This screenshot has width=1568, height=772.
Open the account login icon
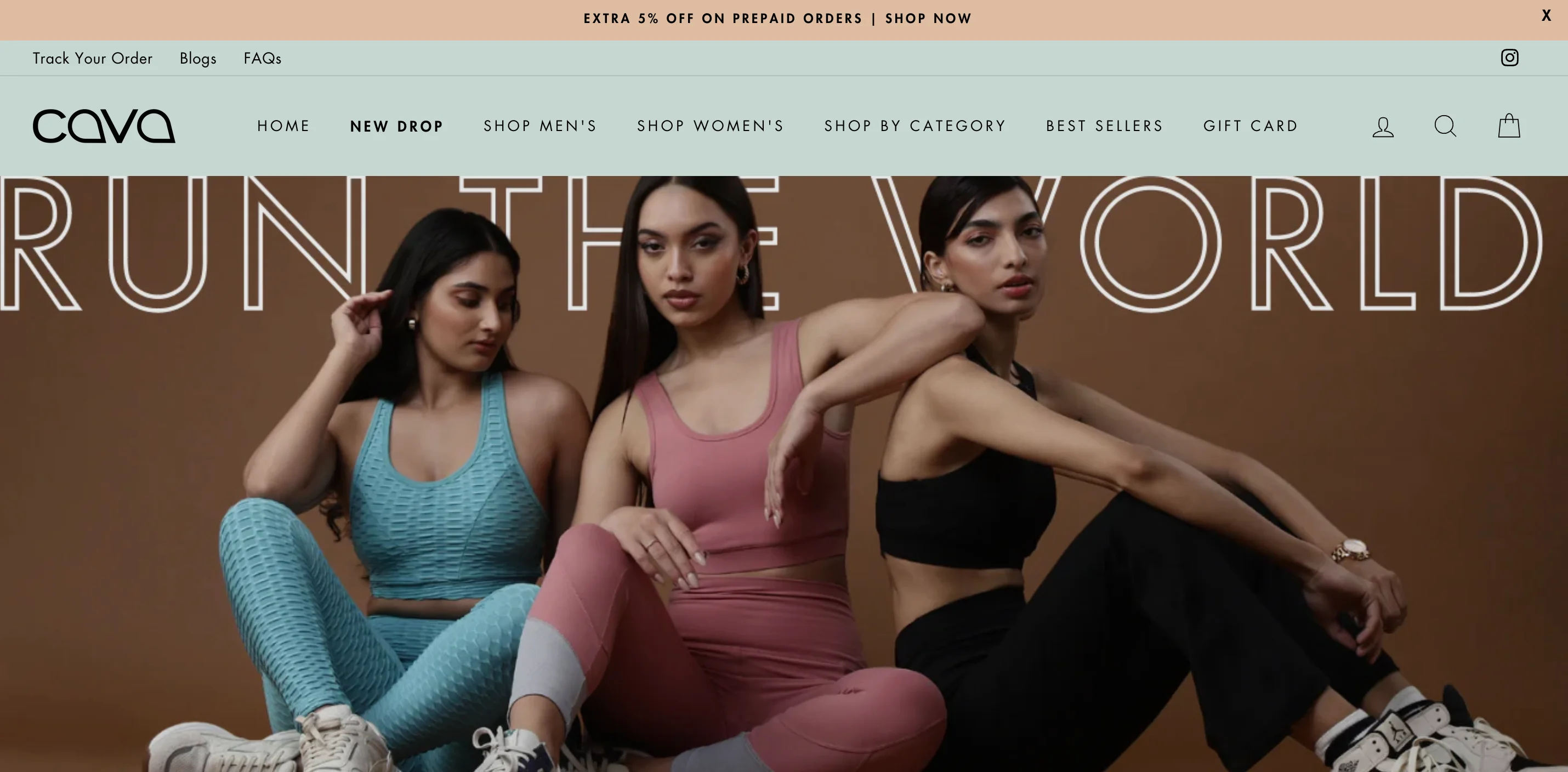pyautogui.click(x=1383, y=127)
